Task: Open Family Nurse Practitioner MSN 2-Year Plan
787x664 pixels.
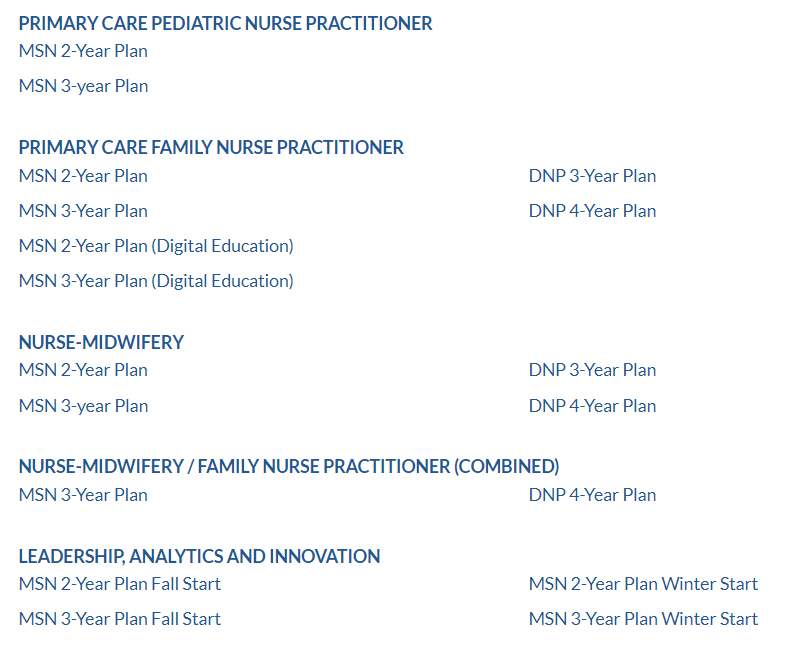Action: [83, 176]
